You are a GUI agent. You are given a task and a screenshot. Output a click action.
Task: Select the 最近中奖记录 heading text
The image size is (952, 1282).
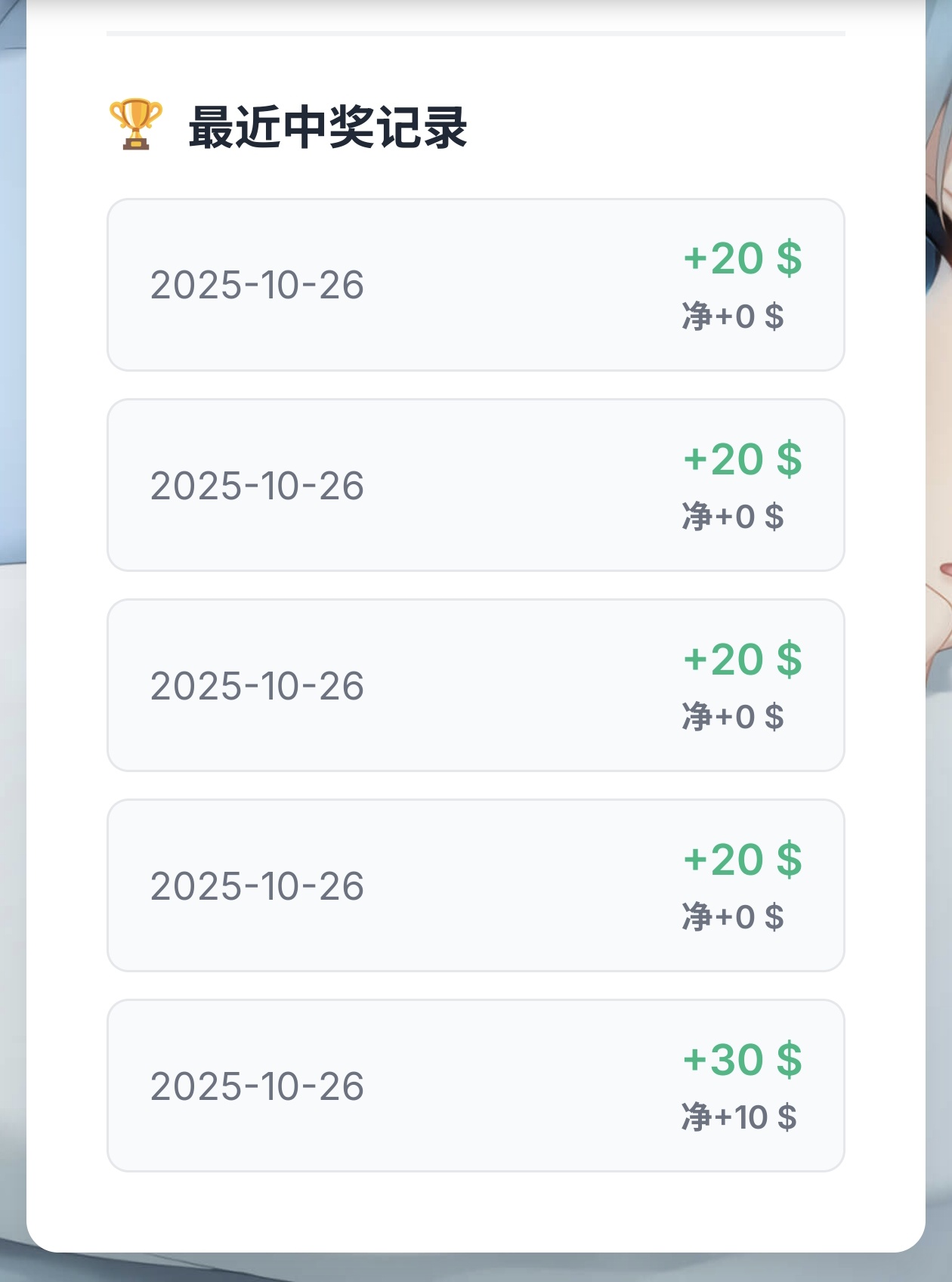(x=328, y=127)
